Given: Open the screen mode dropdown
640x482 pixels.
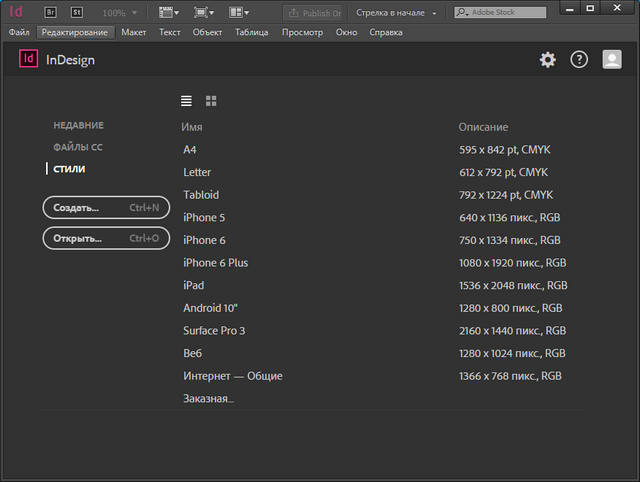Looking at the screenshot, I should (x=204, y=13).
